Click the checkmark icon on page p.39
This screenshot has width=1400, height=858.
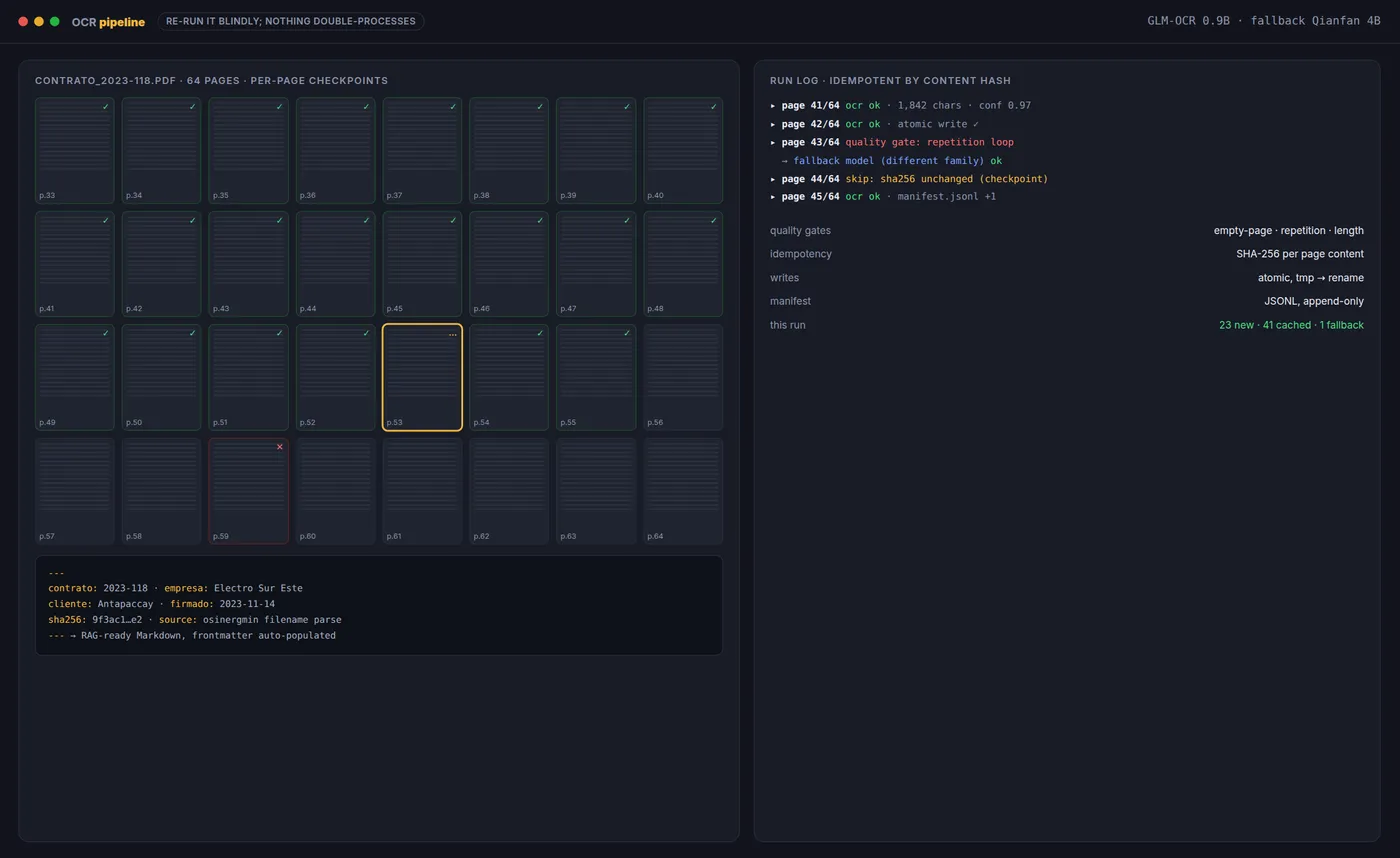(627, 107)
